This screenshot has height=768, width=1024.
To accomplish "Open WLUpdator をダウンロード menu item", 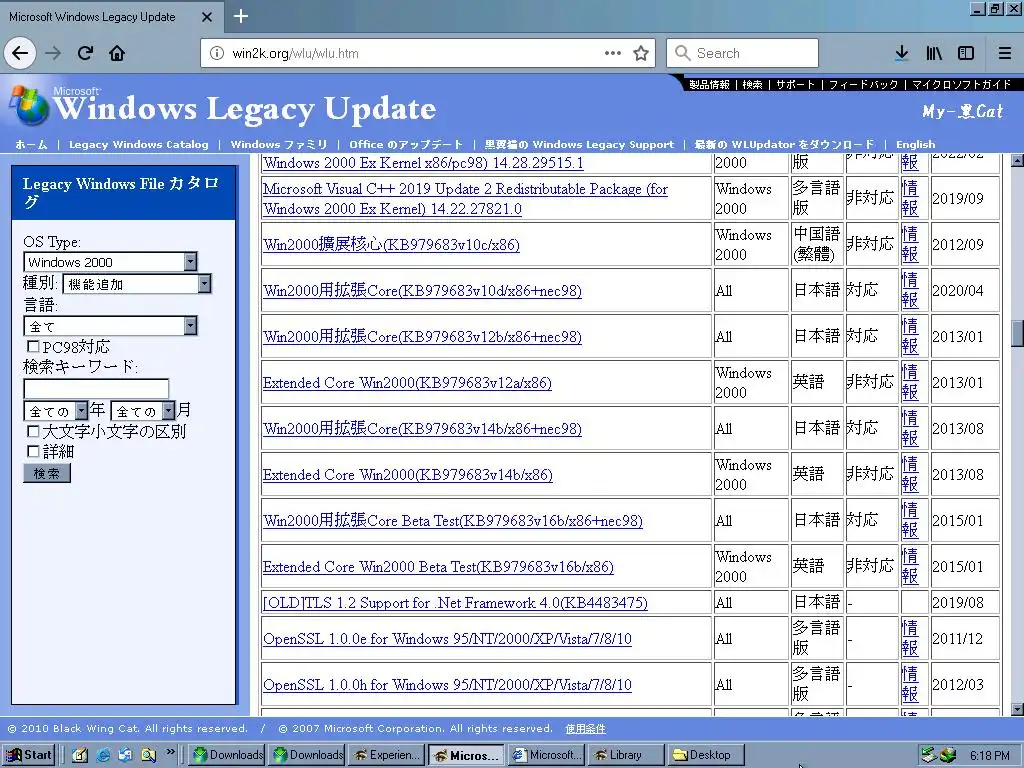I will [784, 144].
